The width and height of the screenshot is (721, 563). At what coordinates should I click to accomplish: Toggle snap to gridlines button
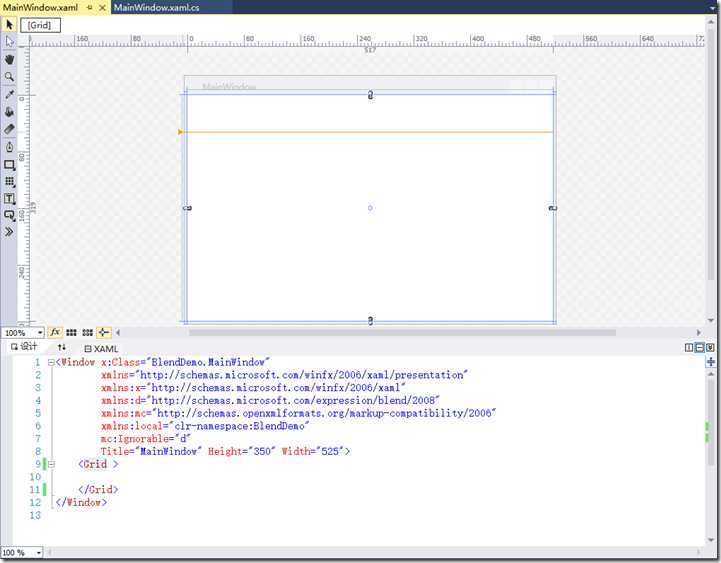point(87,332)
